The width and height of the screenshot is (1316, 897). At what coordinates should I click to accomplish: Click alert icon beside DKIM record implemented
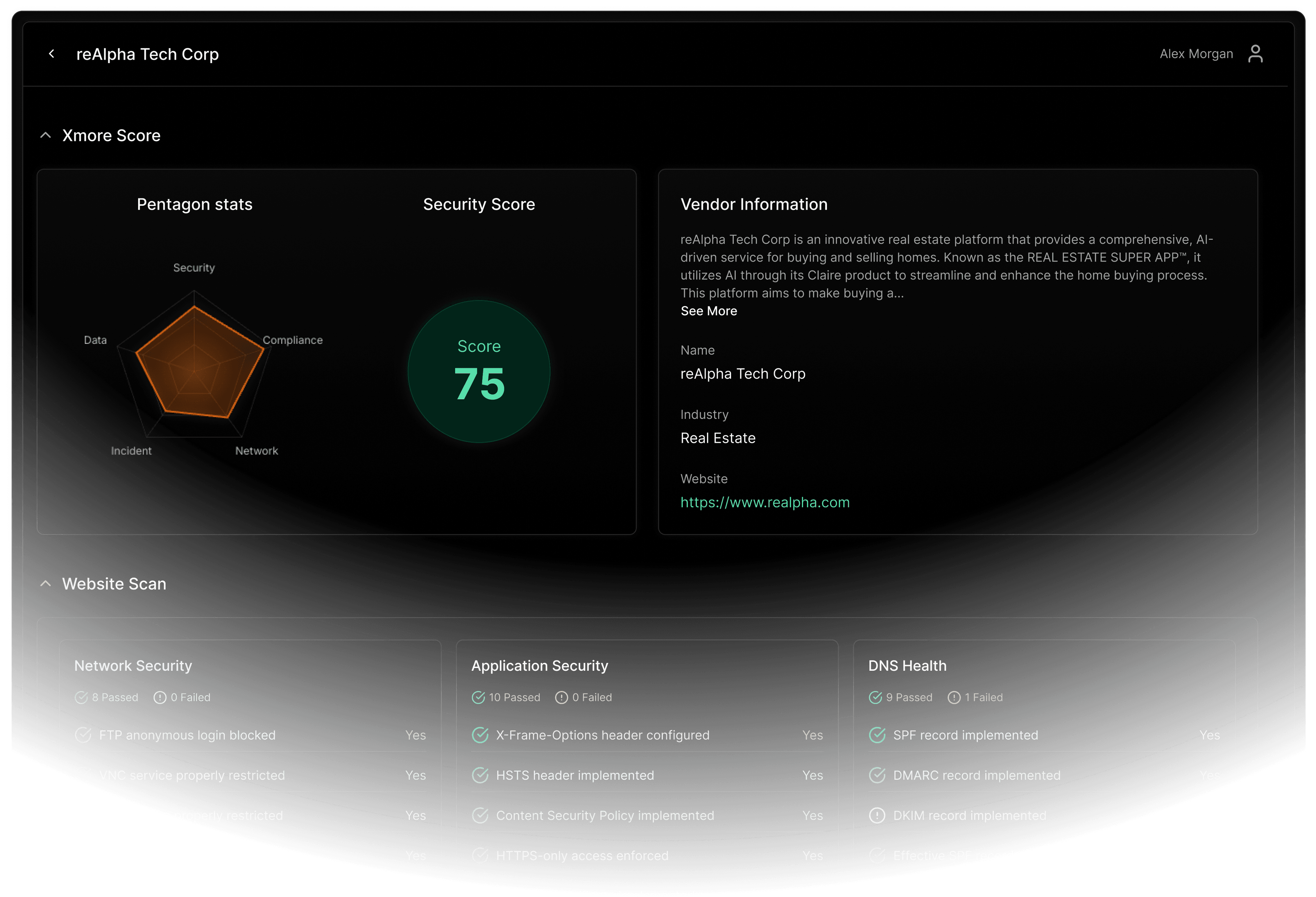click(x=877, y=815)
